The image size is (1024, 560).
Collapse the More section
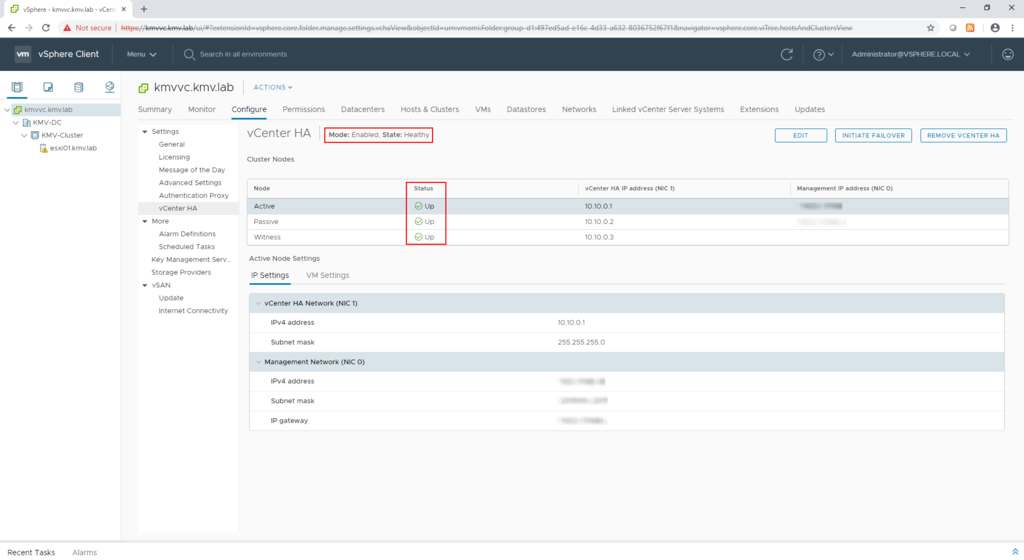click(145, 221)
